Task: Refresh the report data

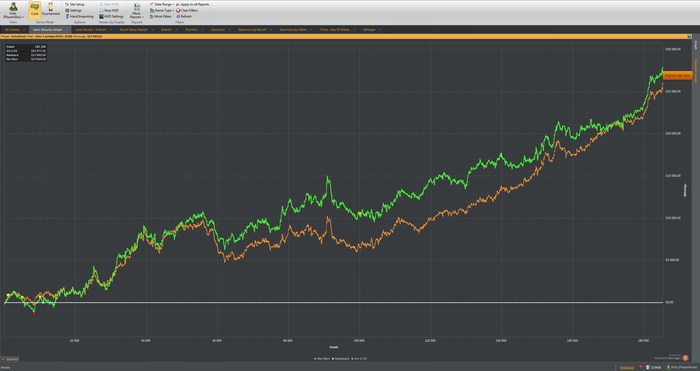Action: coord(184,17)
